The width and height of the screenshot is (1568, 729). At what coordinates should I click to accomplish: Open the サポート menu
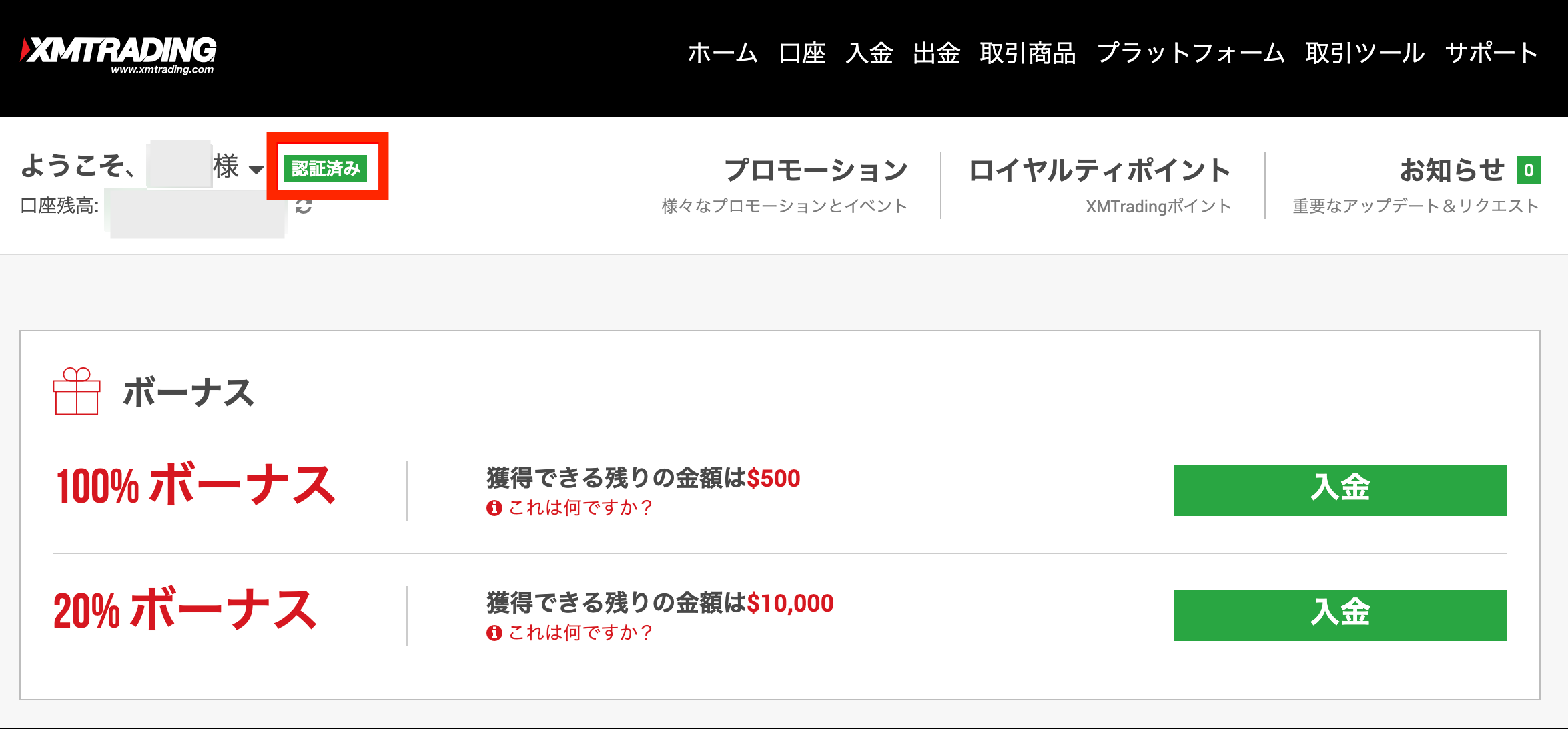point(1492,53)
